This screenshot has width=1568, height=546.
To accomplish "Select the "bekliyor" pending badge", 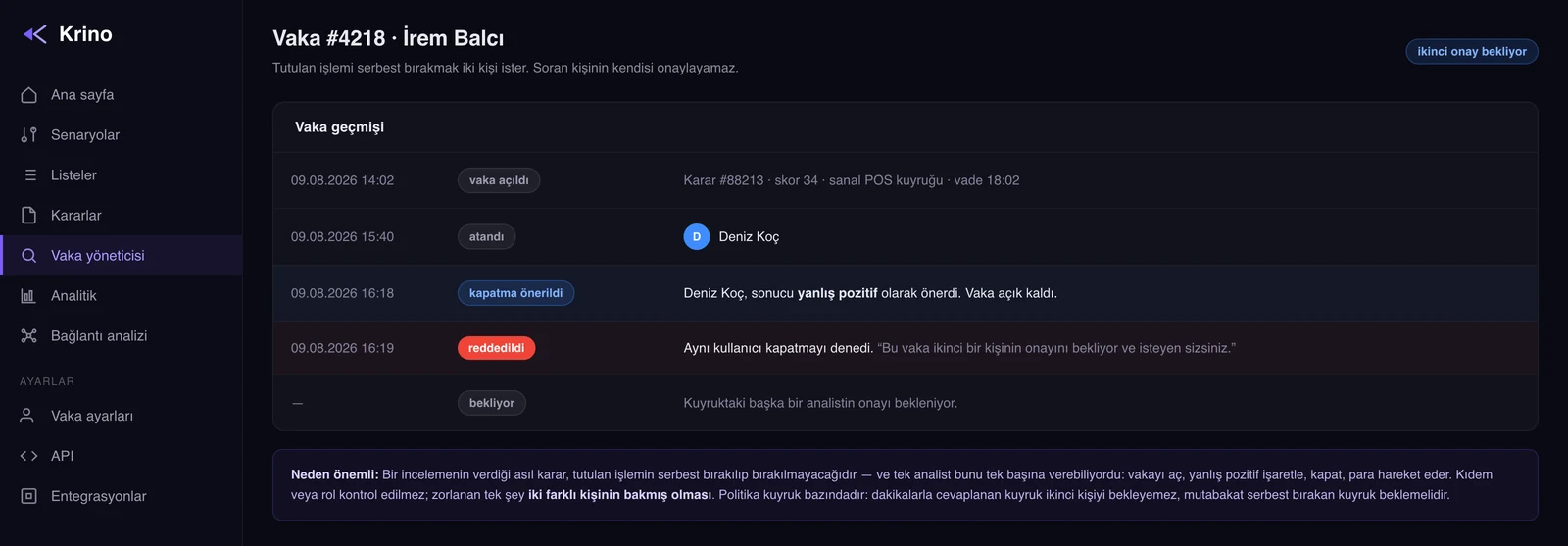I will click(x=492, y=403).
